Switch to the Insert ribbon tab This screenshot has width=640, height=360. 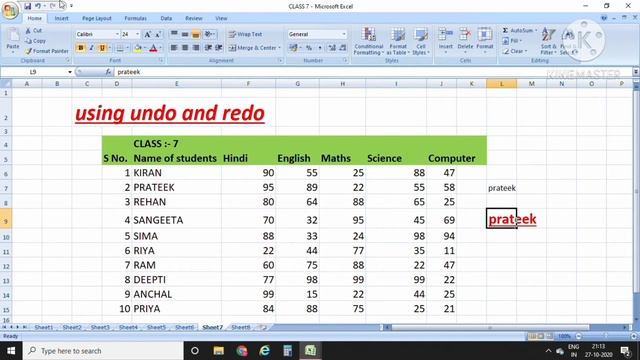(62, 18)
